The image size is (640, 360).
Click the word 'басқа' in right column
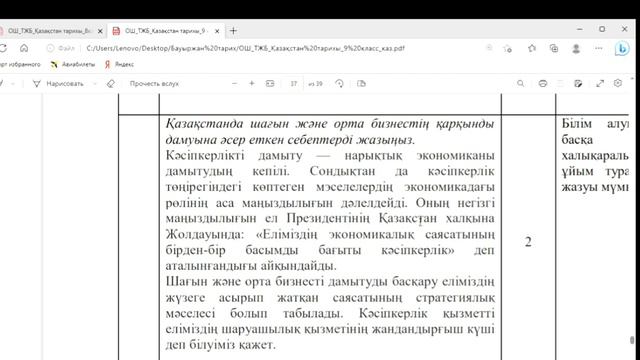pos(577,140)
